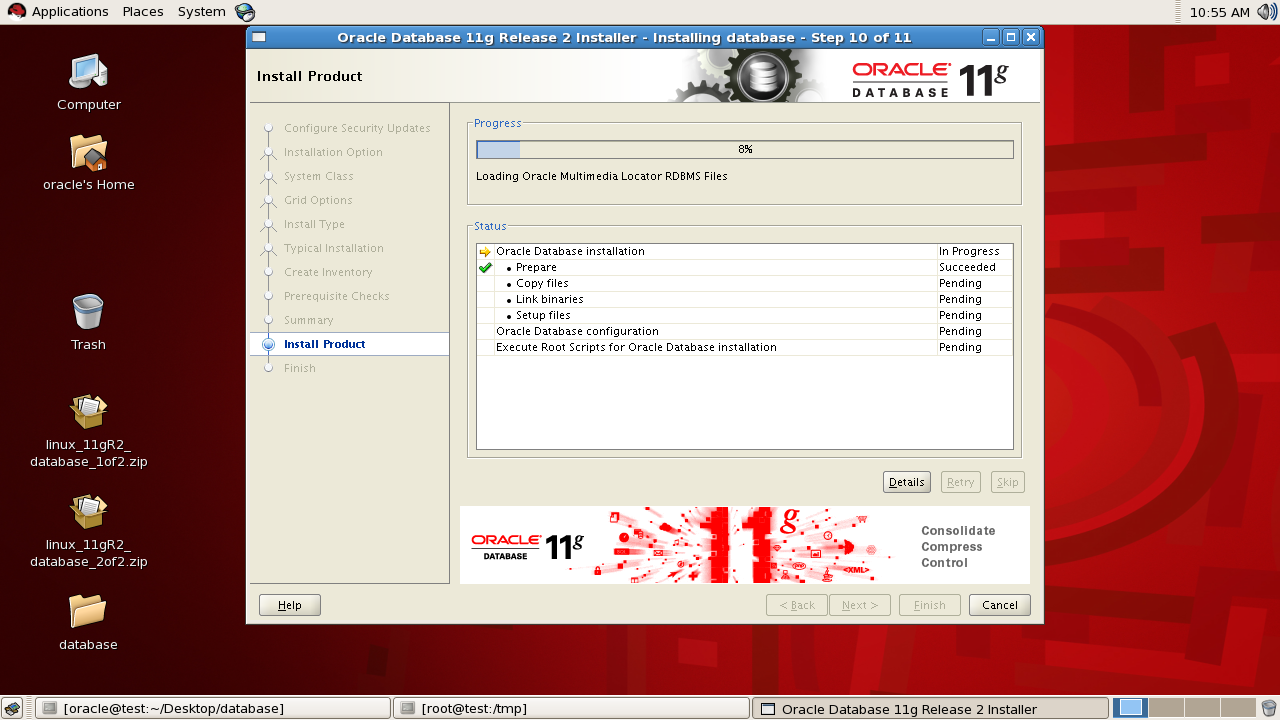Click the Consolidate Compress Control banner
The width and height of the screenshot is (1280, 720).
tap(745, 545)
